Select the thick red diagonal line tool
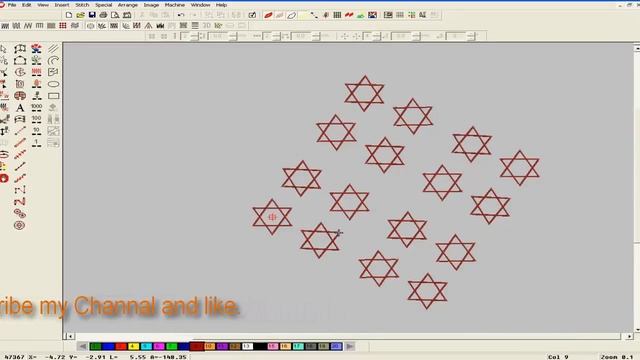 [20, 143]
